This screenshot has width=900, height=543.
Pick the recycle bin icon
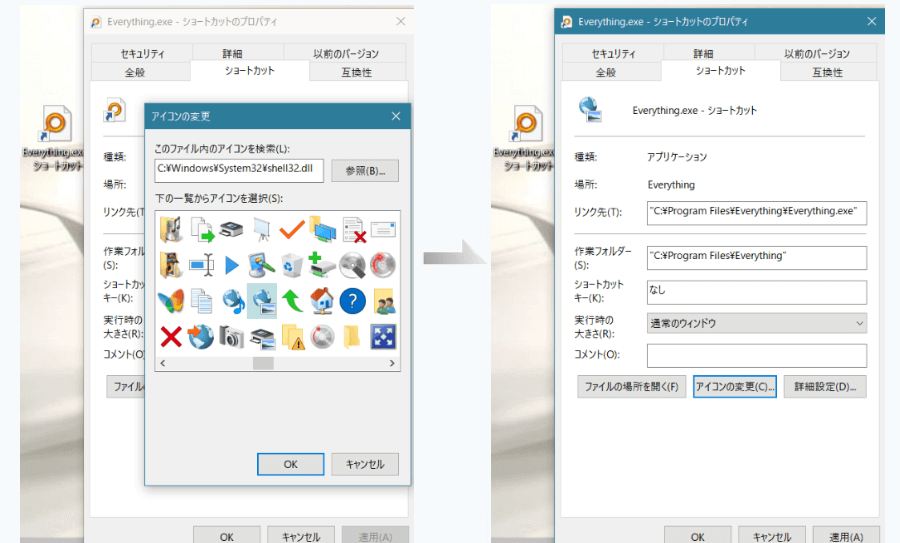point(292,265)
